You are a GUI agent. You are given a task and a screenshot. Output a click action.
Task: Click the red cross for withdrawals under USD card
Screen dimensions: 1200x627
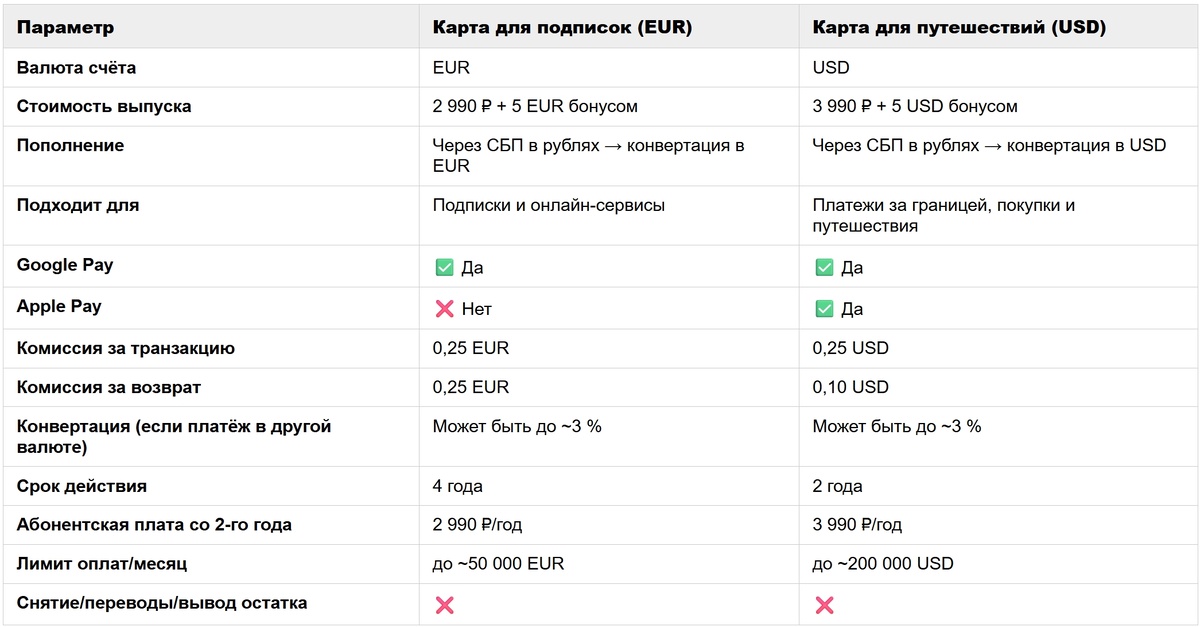click(824, 605)
